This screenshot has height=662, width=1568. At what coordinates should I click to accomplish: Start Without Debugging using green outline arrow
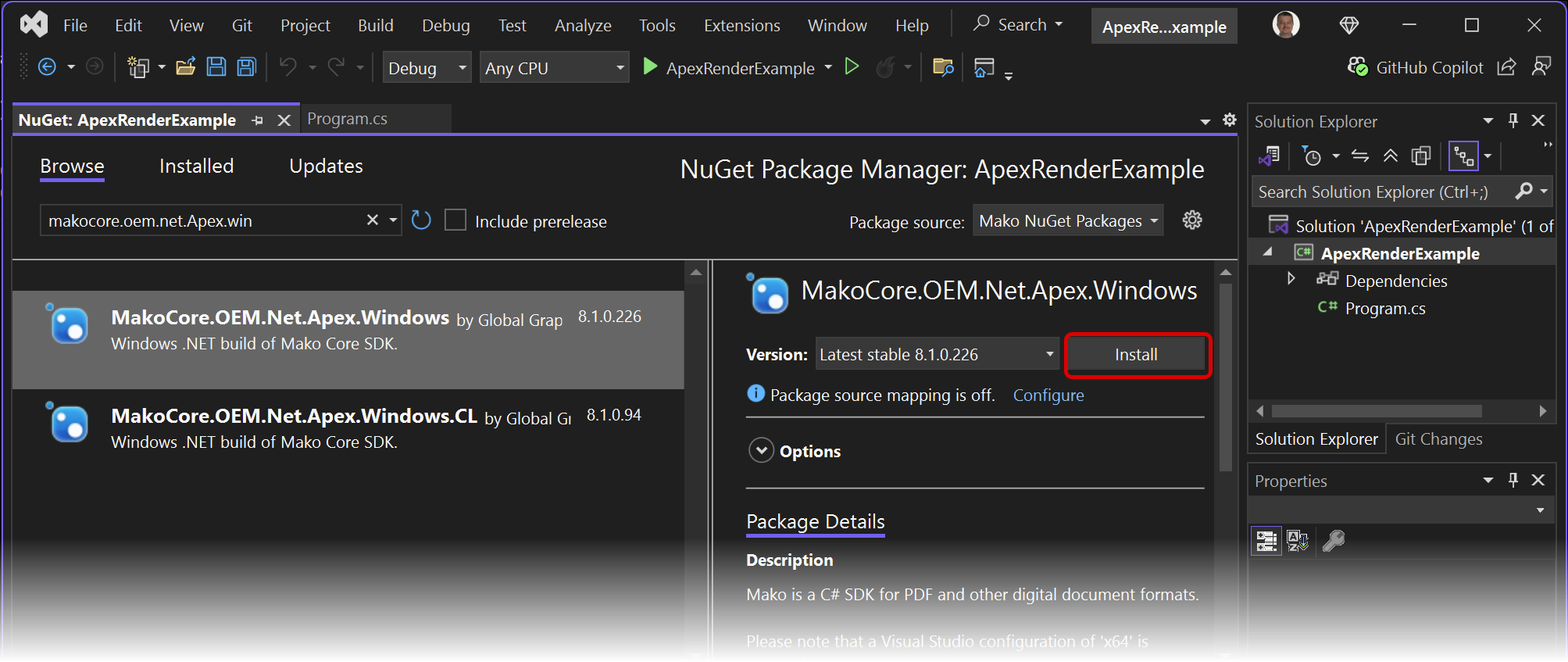click(x=852, y=67)
